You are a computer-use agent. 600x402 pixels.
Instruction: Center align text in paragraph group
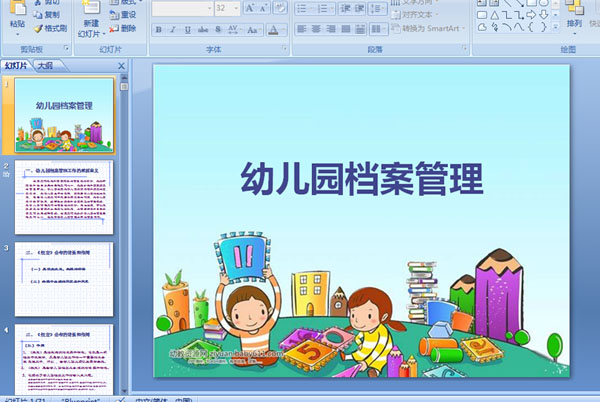click(316, 29)
